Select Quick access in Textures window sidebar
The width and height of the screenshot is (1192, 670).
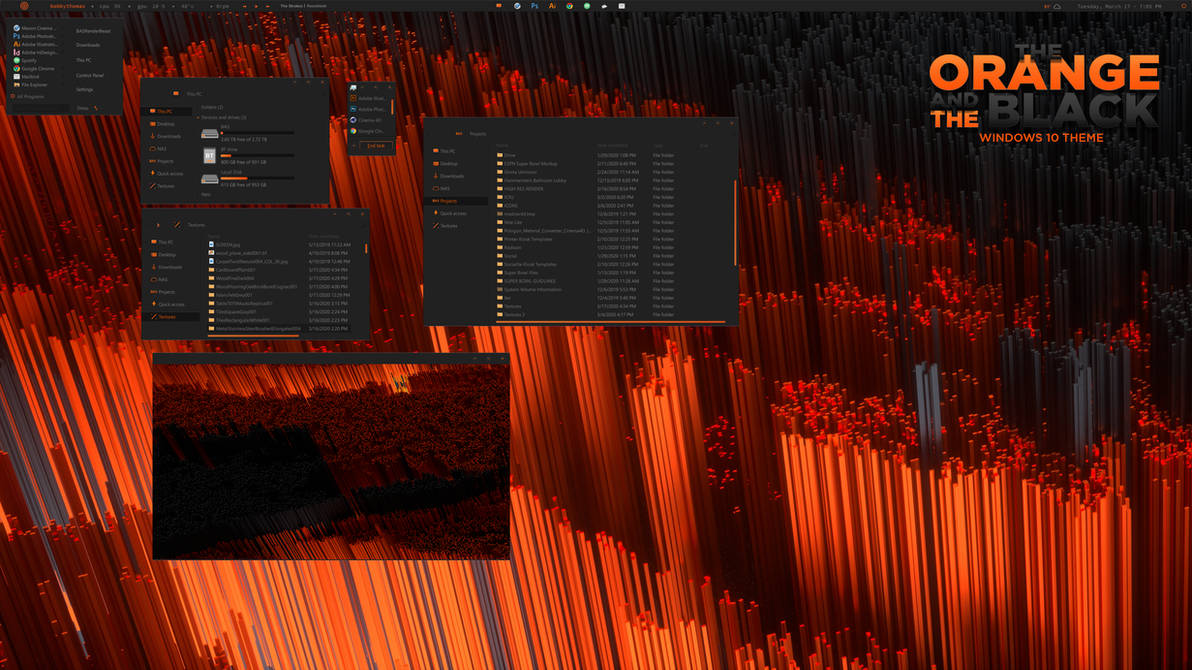pyautogui.click(x=167, y=304)
